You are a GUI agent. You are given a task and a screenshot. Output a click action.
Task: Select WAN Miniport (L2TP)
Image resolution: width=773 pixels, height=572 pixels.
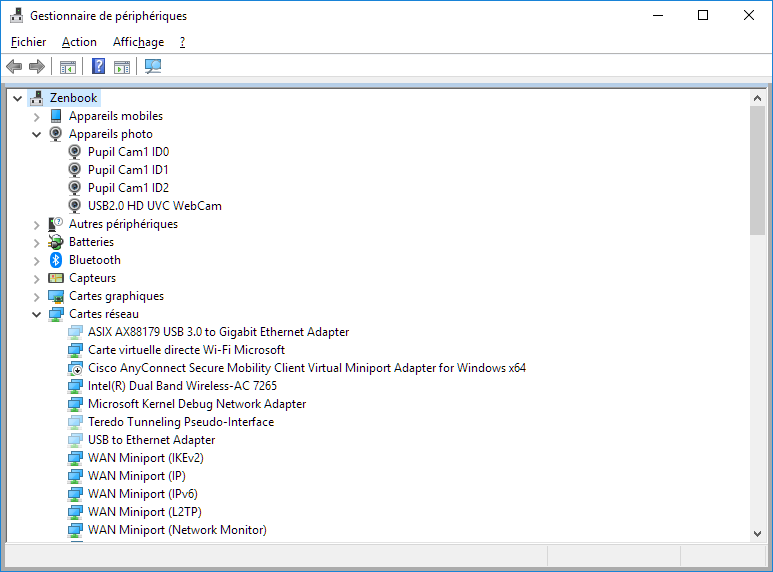point(144,512)
